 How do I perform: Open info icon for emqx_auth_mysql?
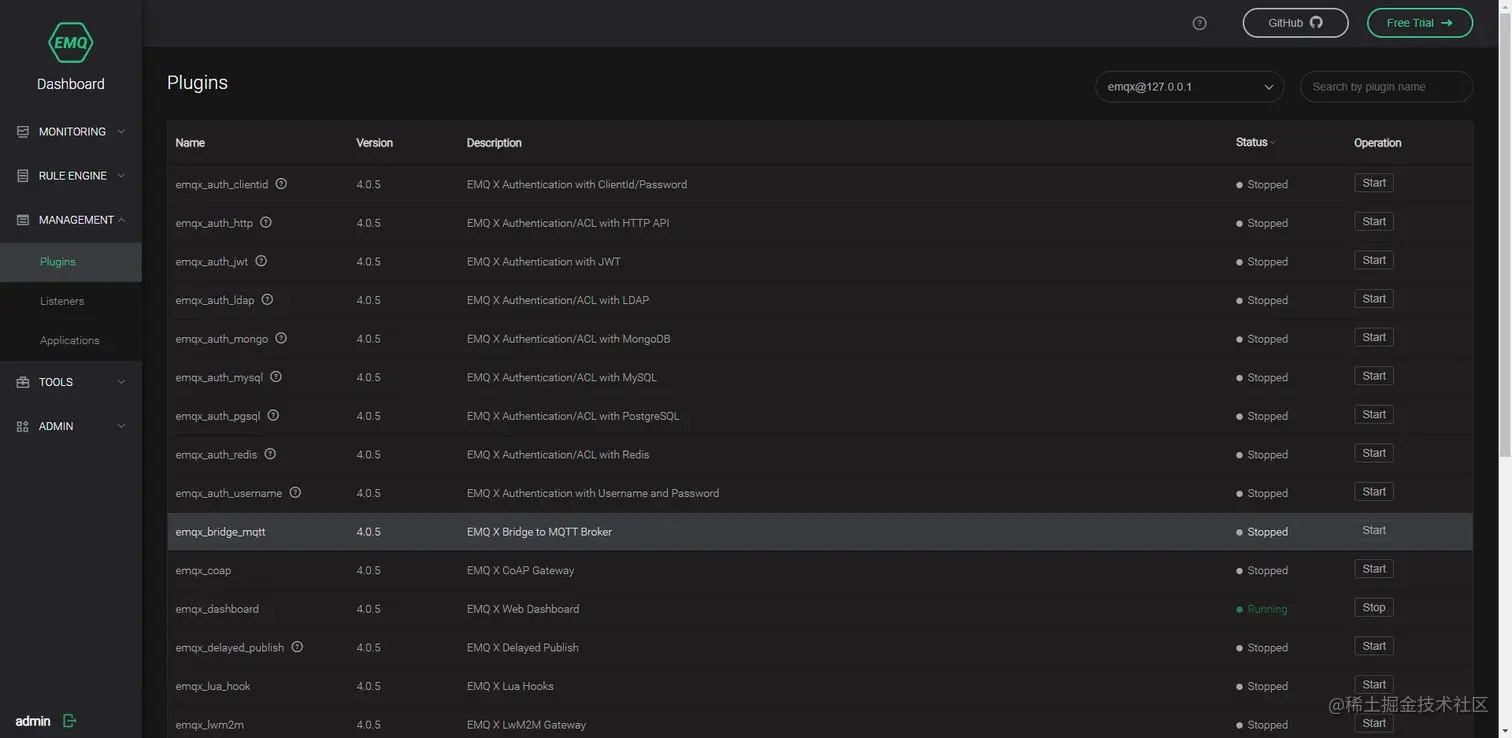276,377
